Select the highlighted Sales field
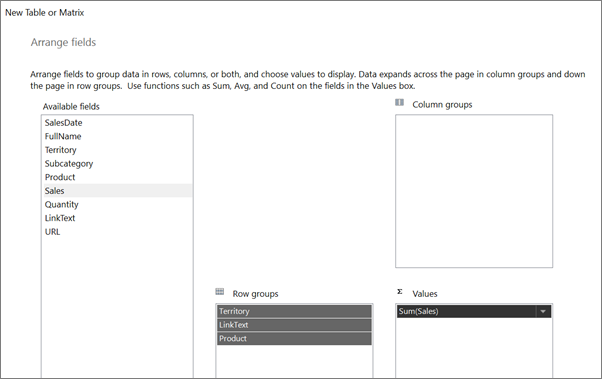 pos(117,191)
